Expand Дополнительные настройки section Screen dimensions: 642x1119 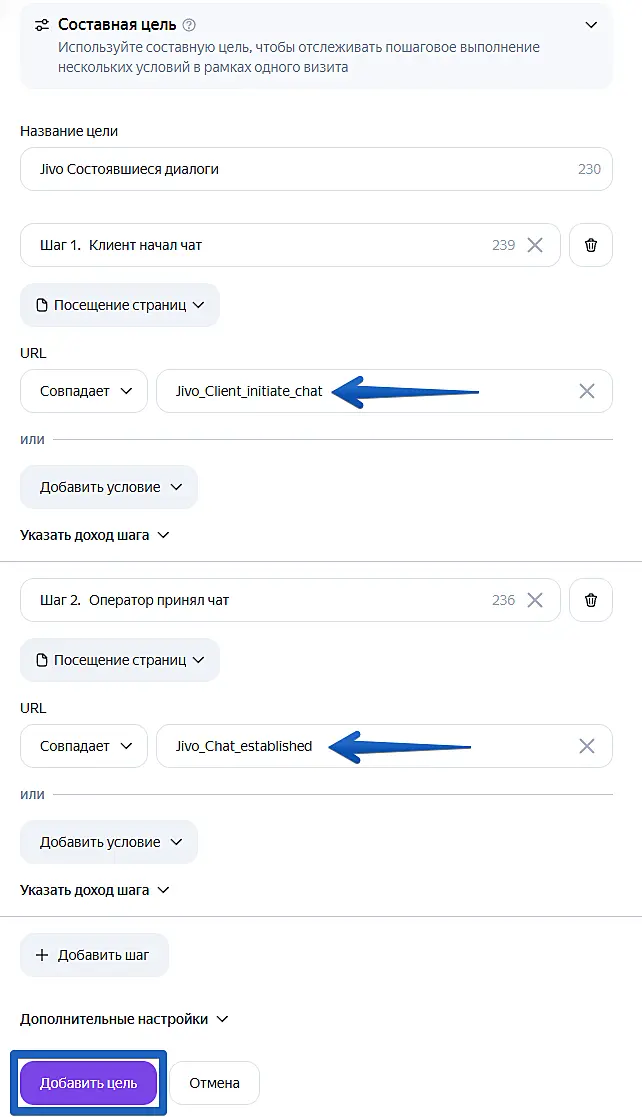pos(124,1019)
